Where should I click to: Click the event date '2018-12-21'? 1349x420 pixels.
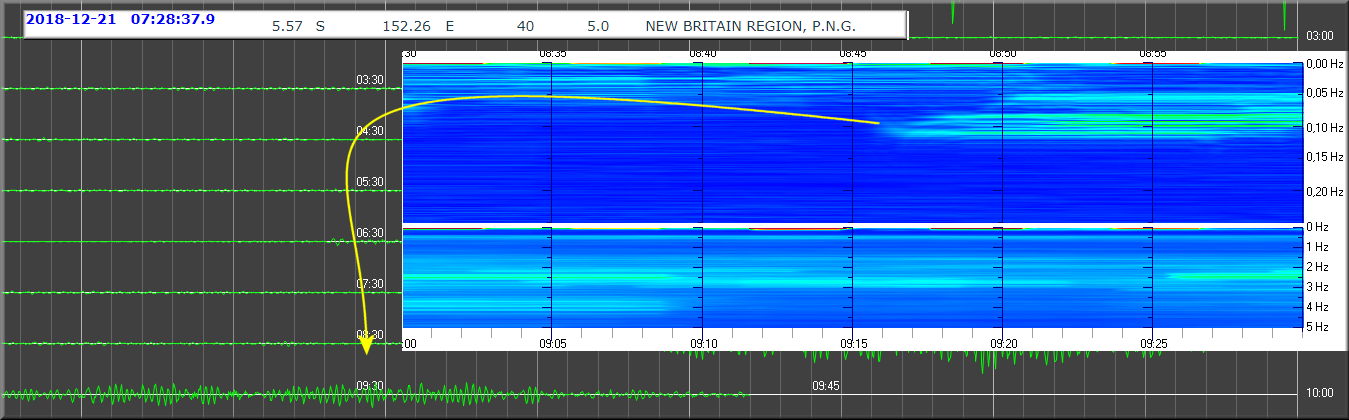click(71, 19)
